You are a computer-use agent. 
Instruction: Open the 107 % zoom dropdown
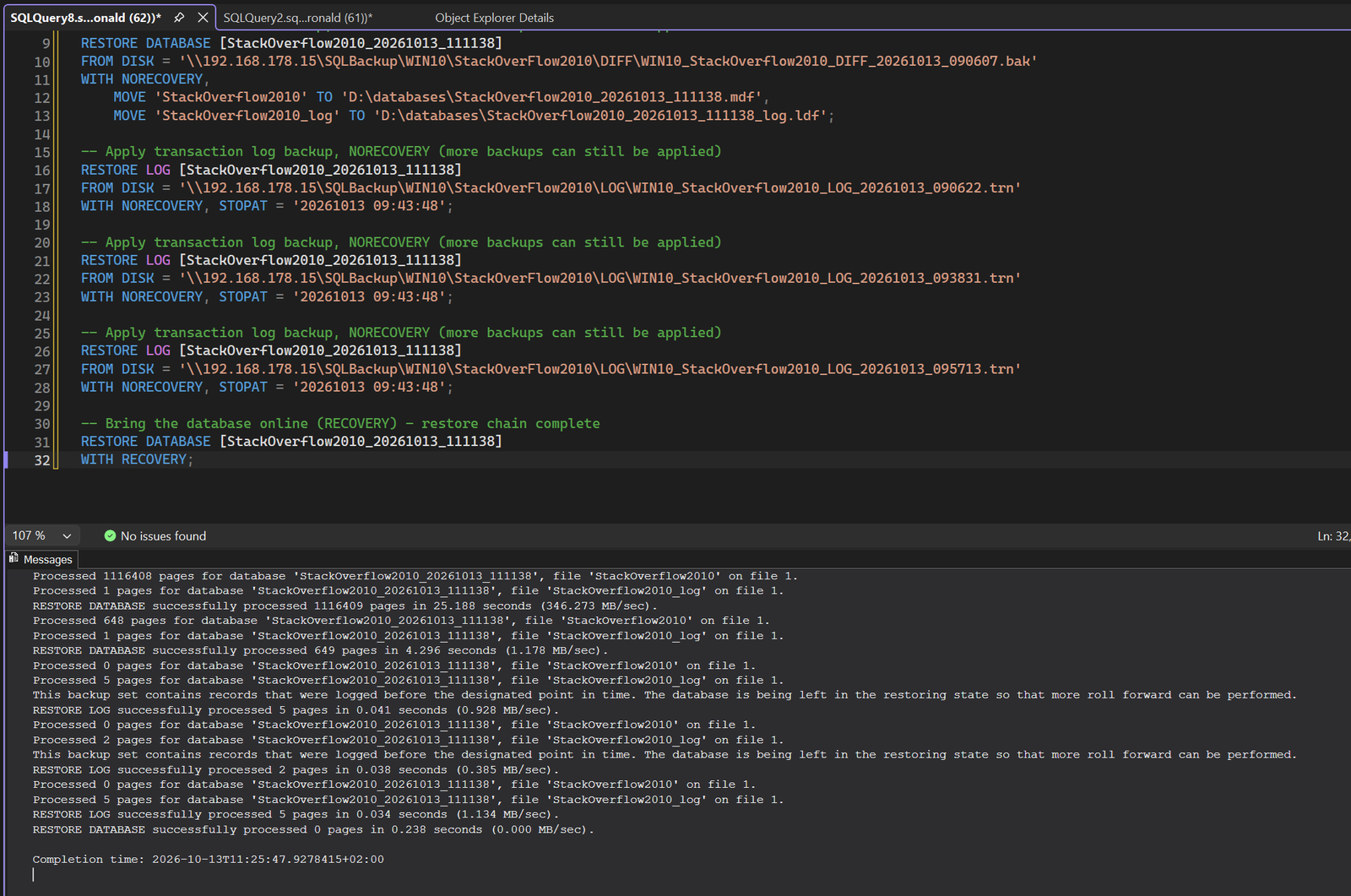pos(67,536)
